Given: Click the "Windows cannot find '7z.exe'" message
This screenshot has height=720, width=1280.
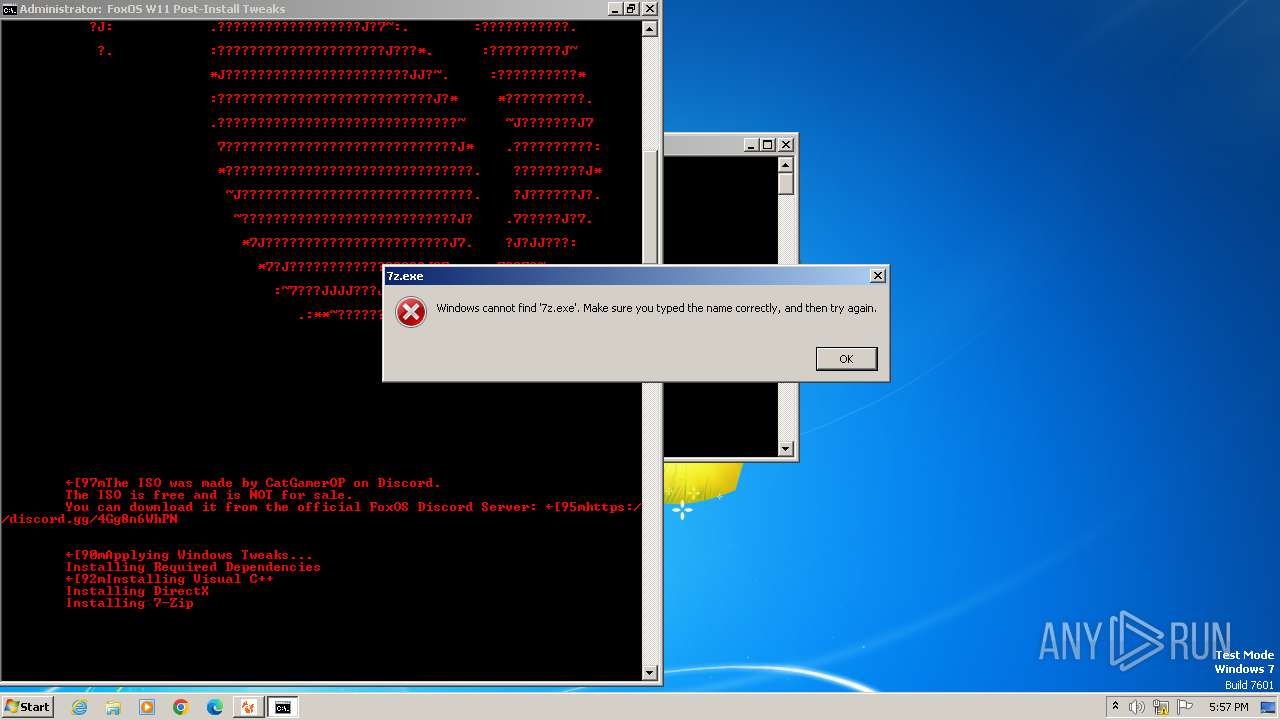Looking at the screenshot, I should point(656,308).
